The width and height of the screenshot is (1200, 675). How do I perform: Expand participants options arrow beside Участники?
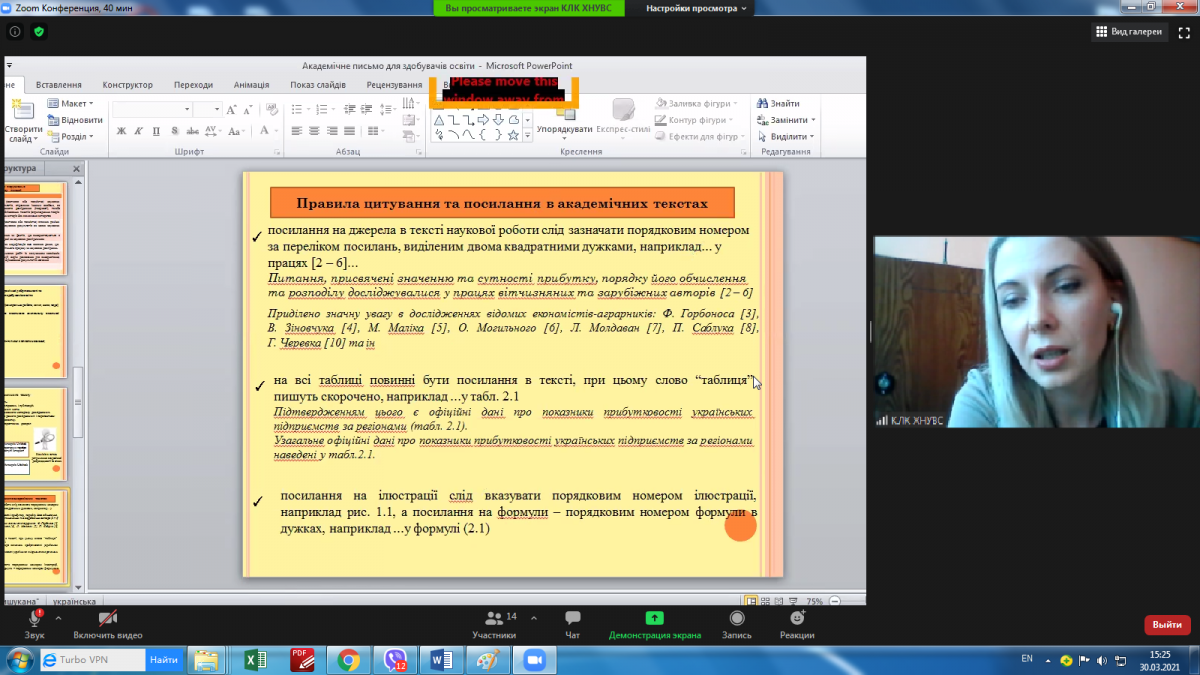(533, 617)
